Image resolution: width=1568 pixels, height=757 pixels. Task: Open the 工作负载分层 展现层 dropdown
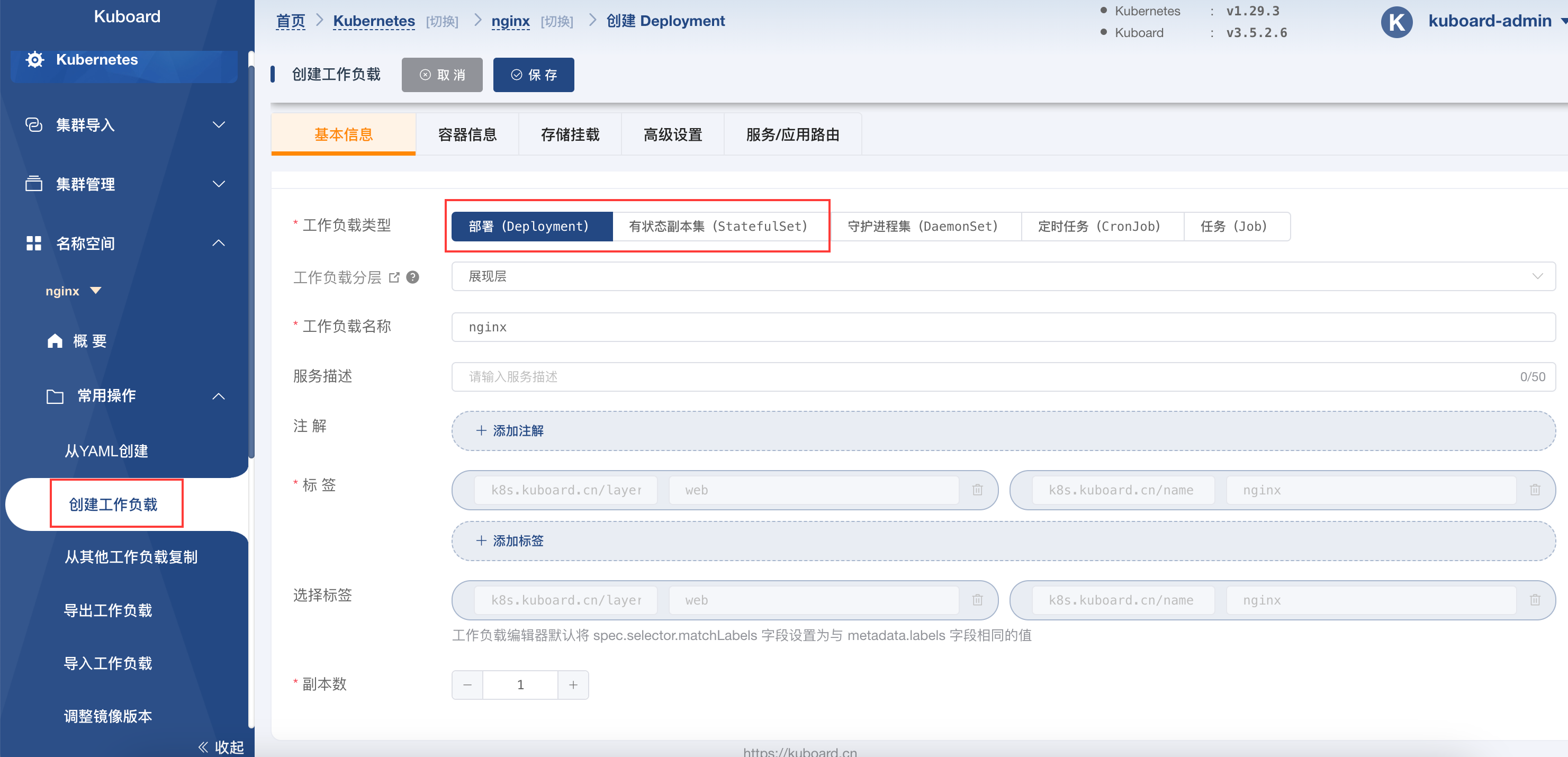coord(1003,276)
